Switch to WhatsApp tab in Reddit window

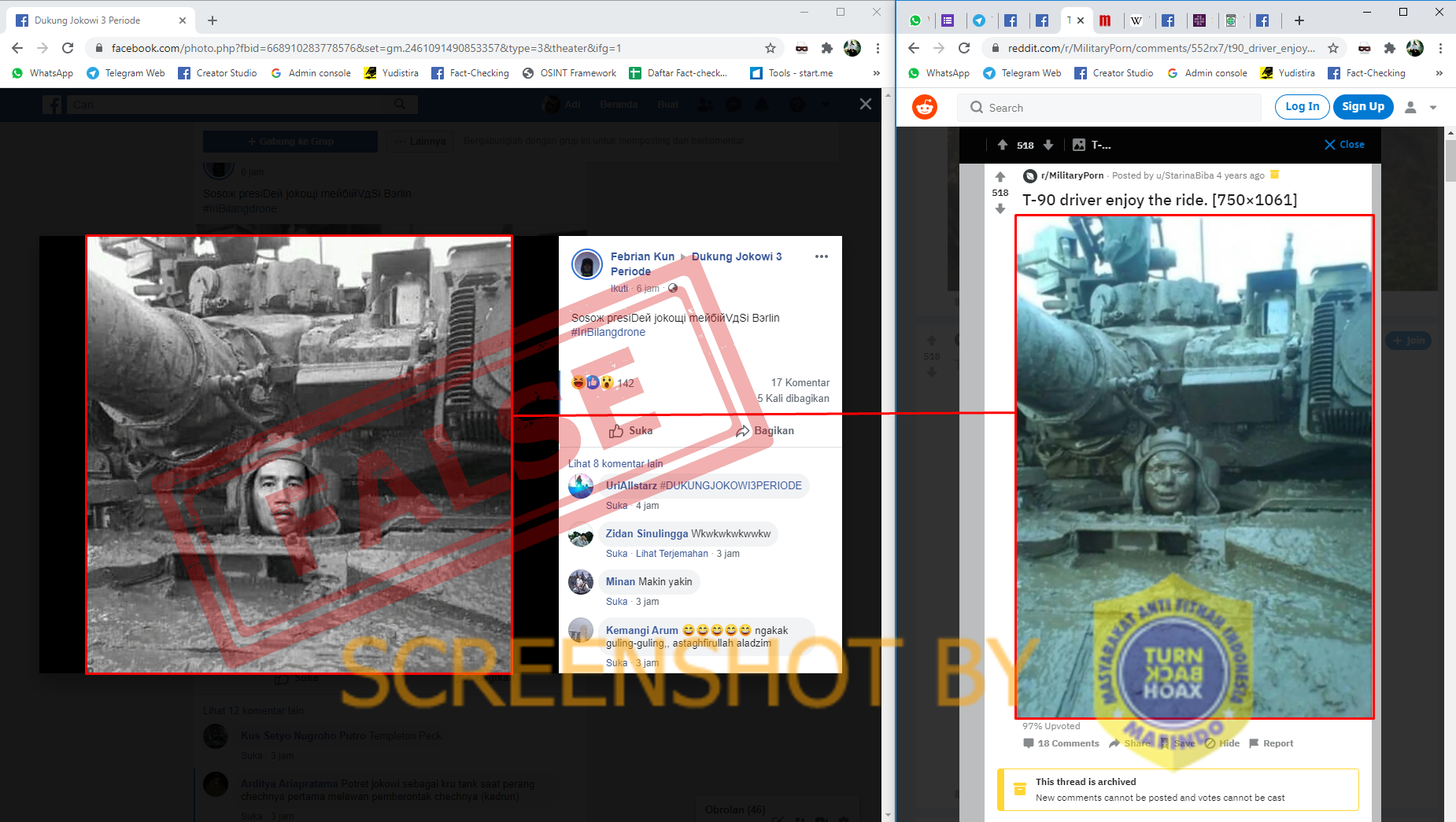915,20
